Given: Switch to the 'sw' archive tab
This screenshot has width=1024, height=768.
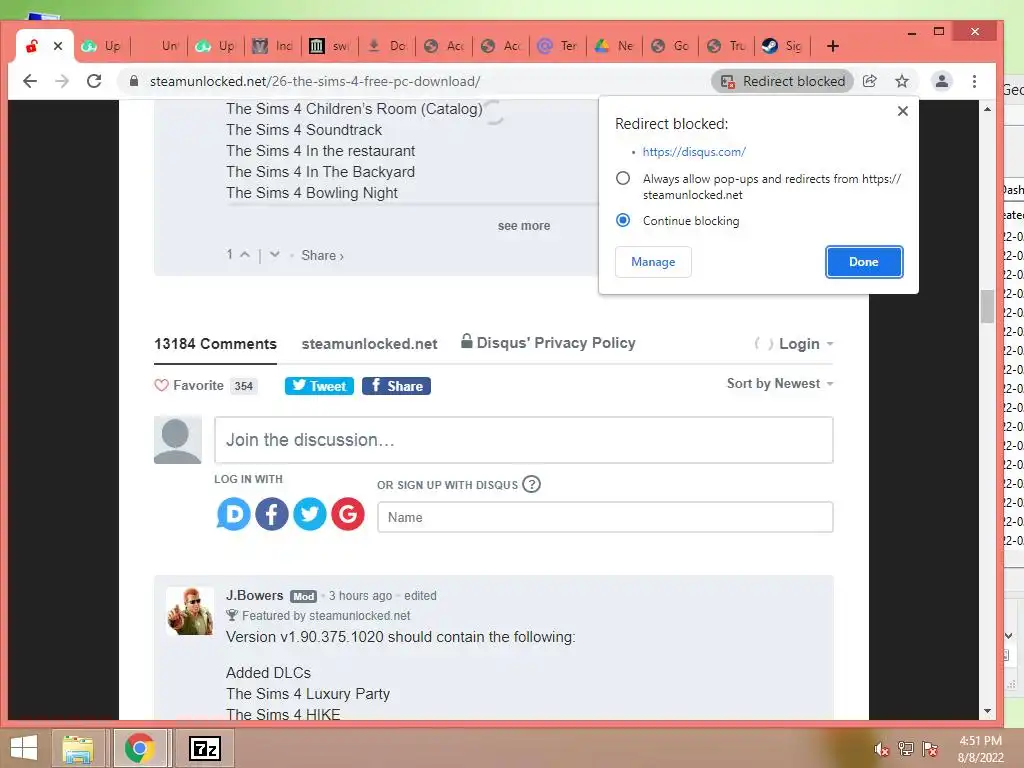Looking at the screenshot, I should (330, 46).
